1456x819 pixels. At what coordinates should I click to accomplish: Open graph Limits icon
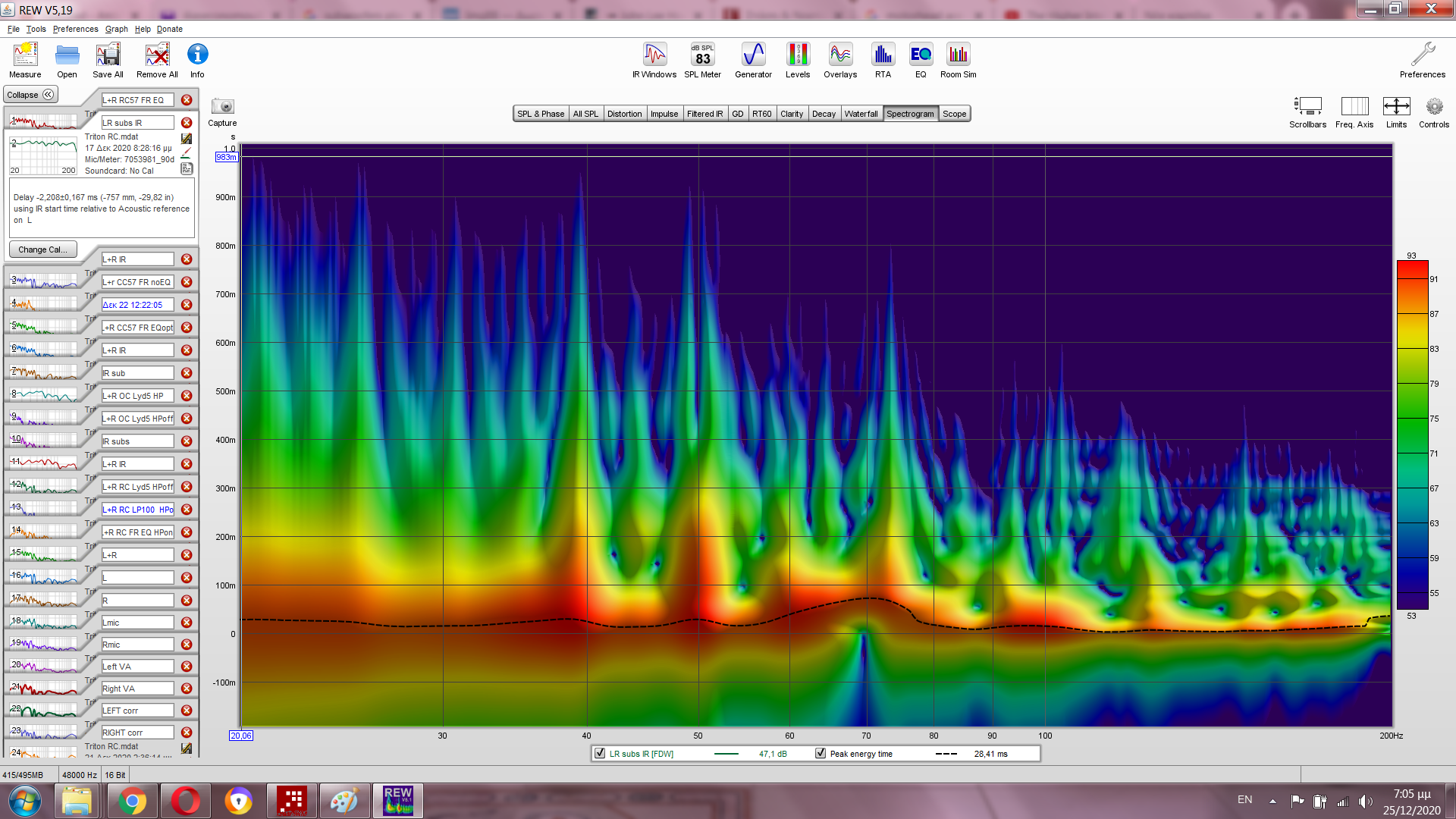click(x=1396, y=106)
